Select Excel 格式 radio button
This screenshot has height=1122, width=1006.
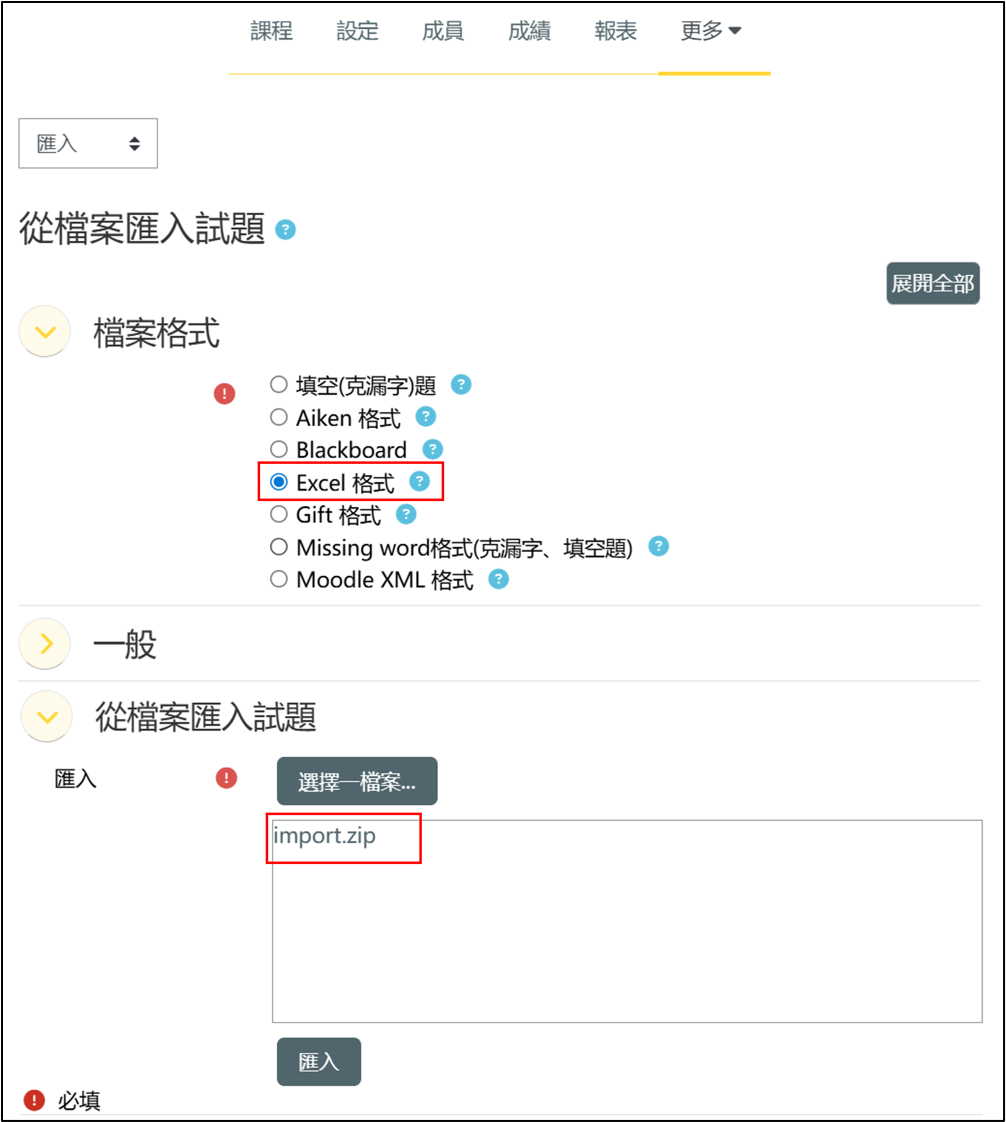tap(278, 482)
